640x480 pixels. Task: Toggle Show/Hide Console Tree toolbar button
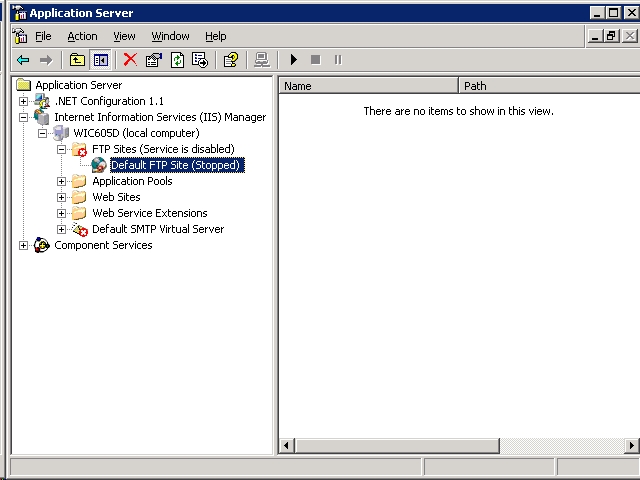click(x=100, y=60)
